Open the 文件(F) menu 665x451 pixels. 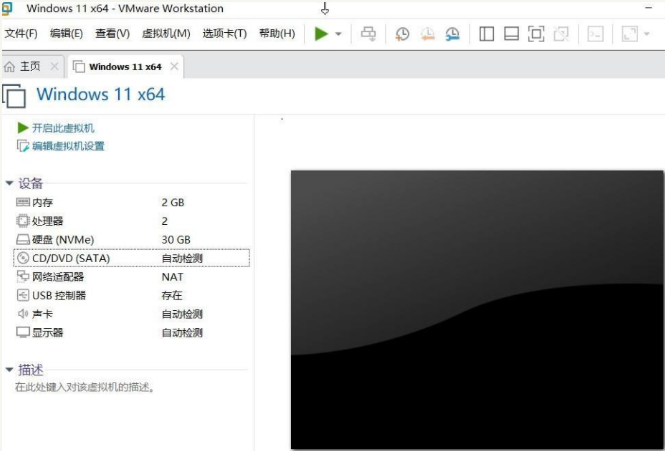coord(21,34)
